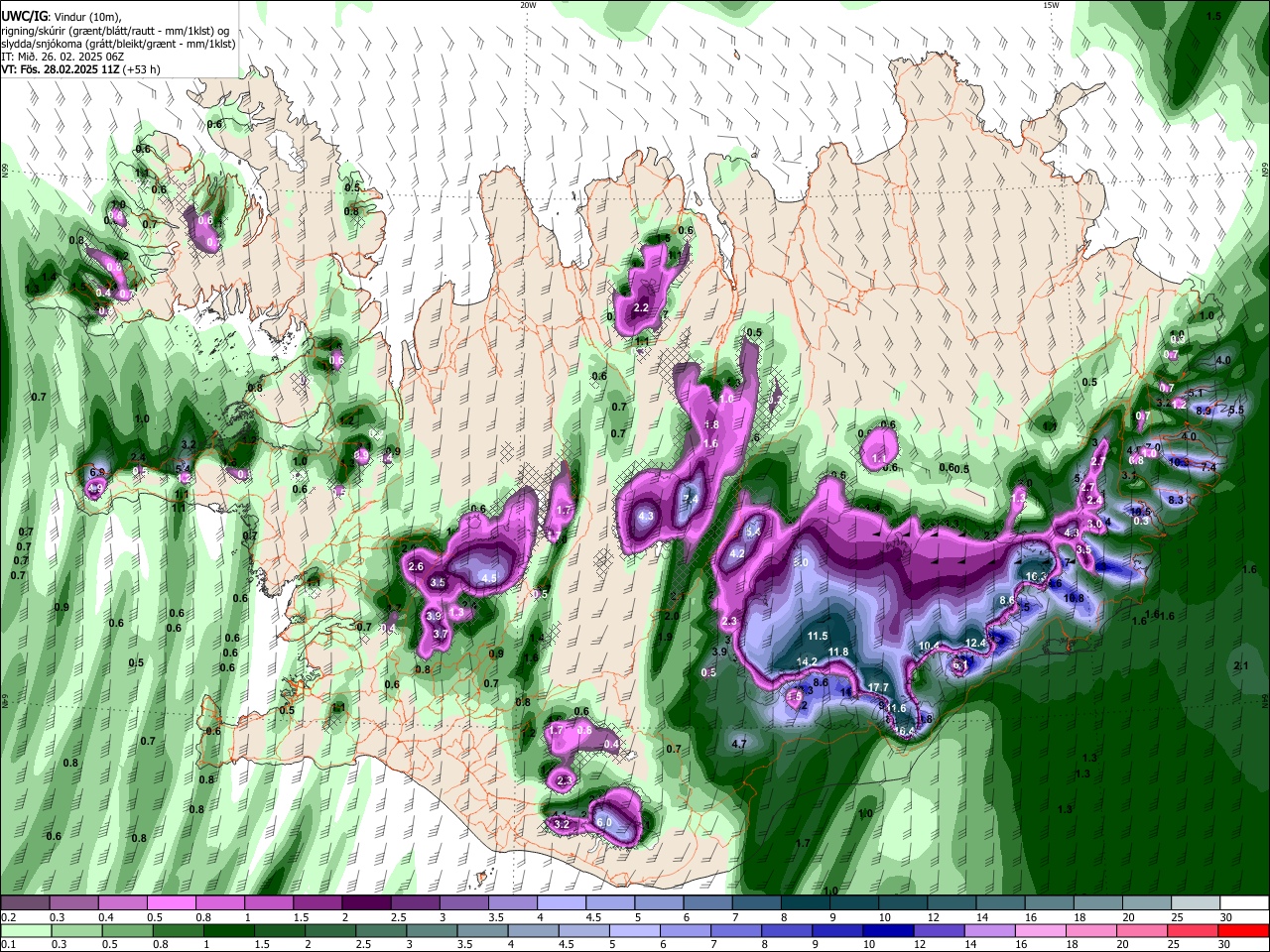This screenshot has height=952, width=1270.
Task: Click the bright red swatch ending the lower legend row
Action: click(1242, 930)
